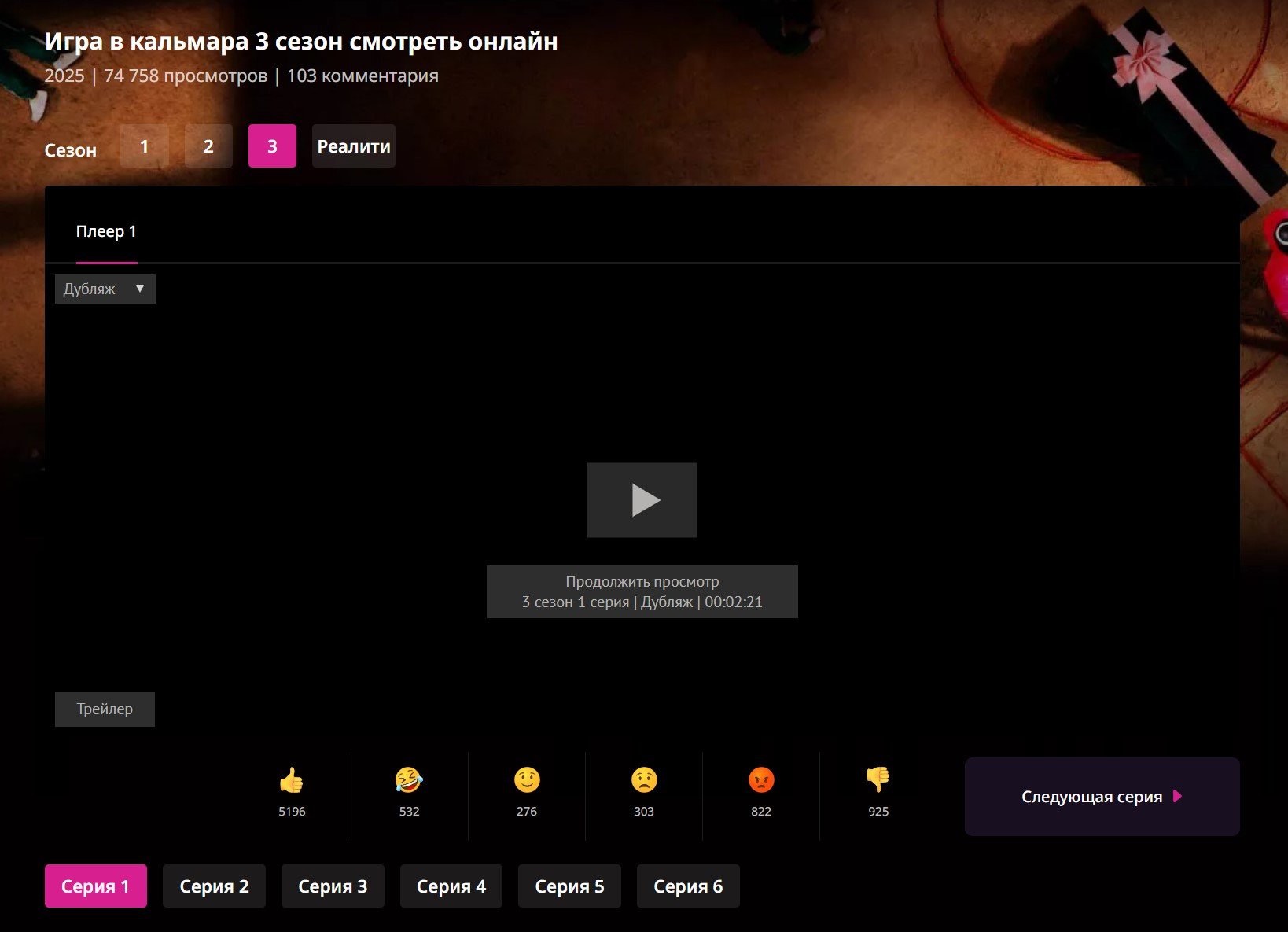Image resolution: width=1288 pixels, height=932 pixels.
Task: Select Серия 1
Action: [x=95, y=886]
